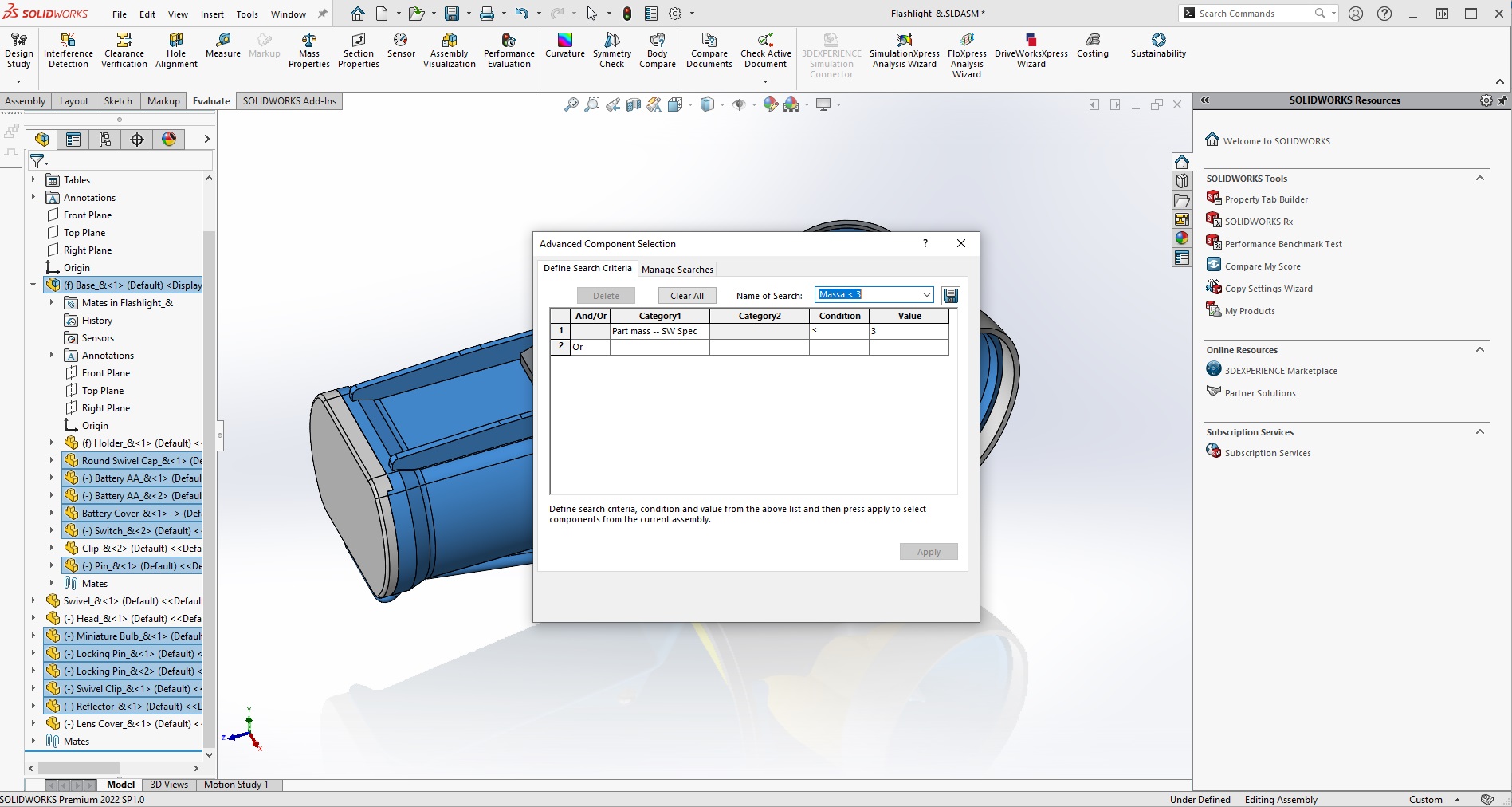
Task: Open the Property Tab Builder link
Action: 1266,199
